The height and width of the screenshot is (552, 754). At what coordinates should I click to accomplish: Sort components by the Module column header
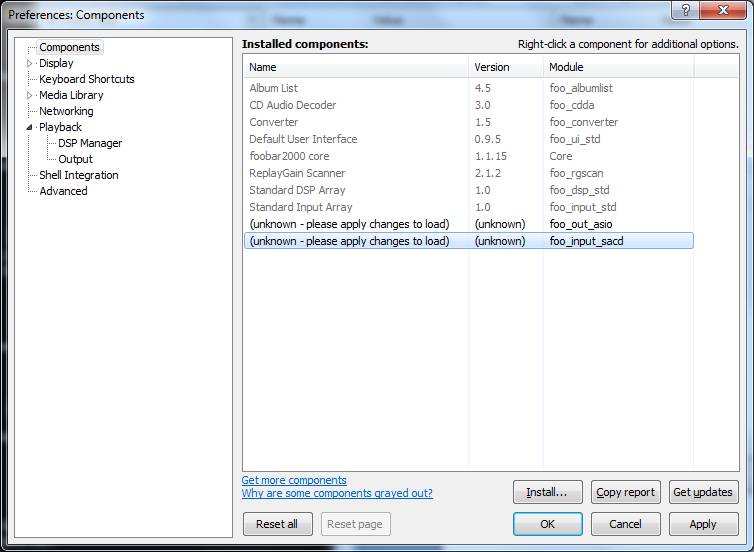[x=618, y=67]
